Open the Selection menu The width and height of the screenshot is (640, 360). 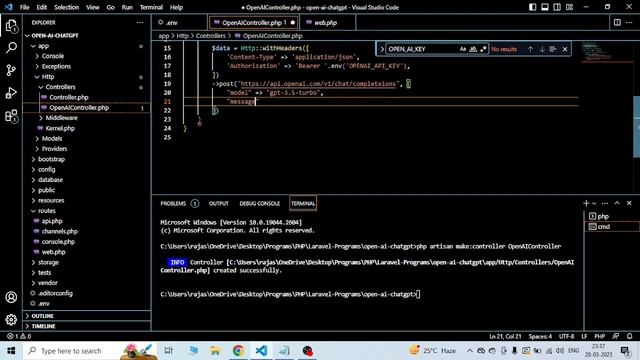(67, 7)
